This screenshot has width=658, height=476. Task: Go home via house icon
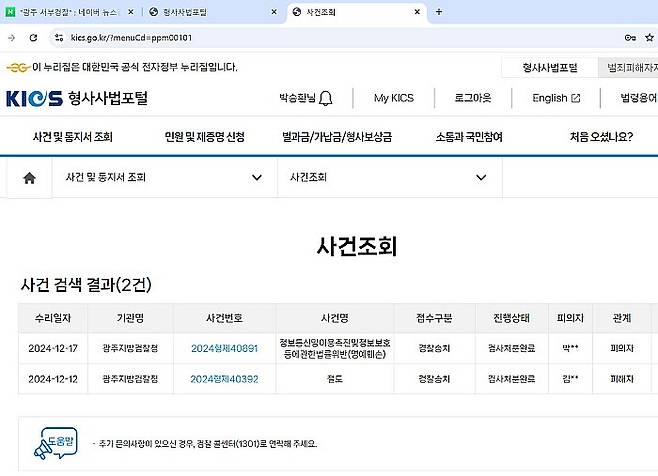(29, 178)
